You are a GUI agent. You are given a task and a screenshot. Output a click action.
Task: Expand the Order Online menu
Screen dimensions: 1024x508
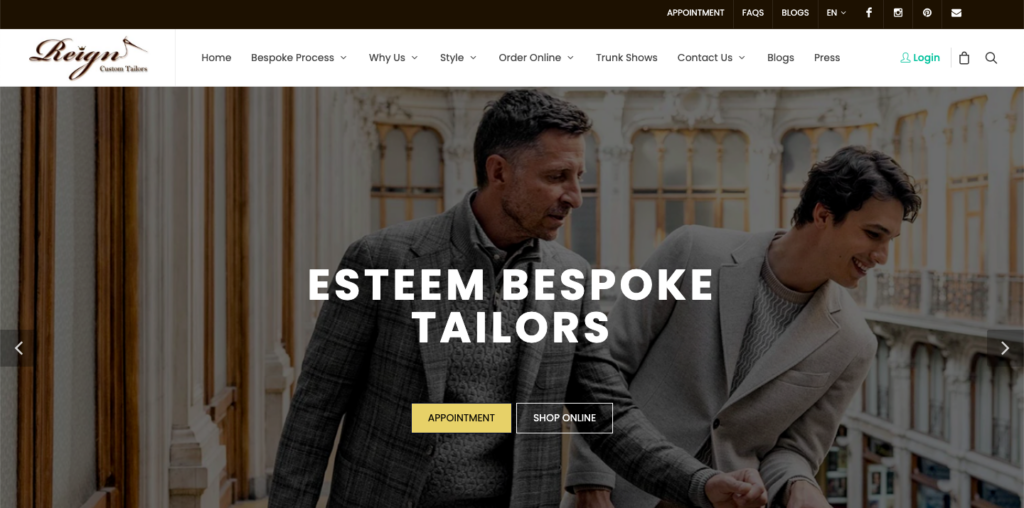click(536, 58)
